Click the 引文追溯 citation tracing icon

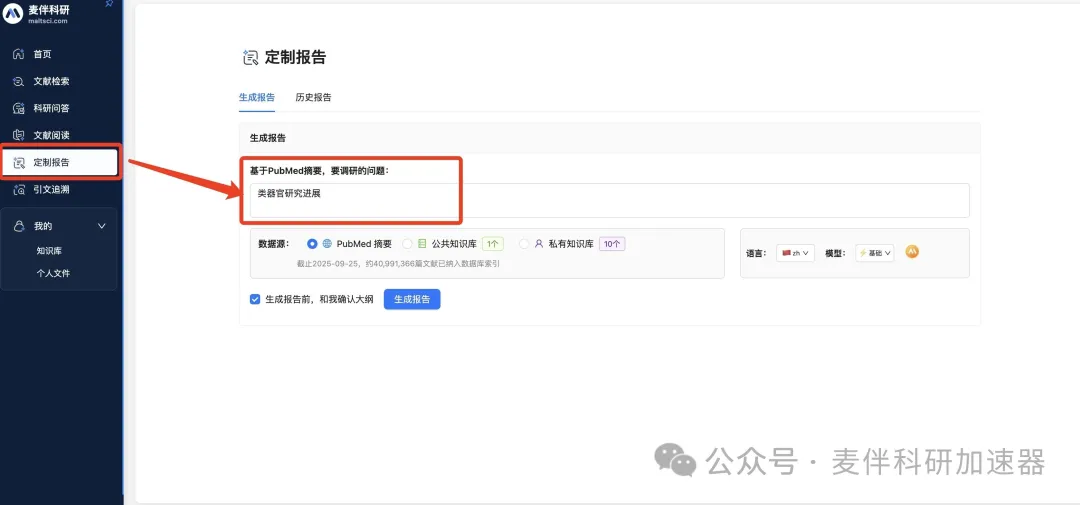point(18,189)
